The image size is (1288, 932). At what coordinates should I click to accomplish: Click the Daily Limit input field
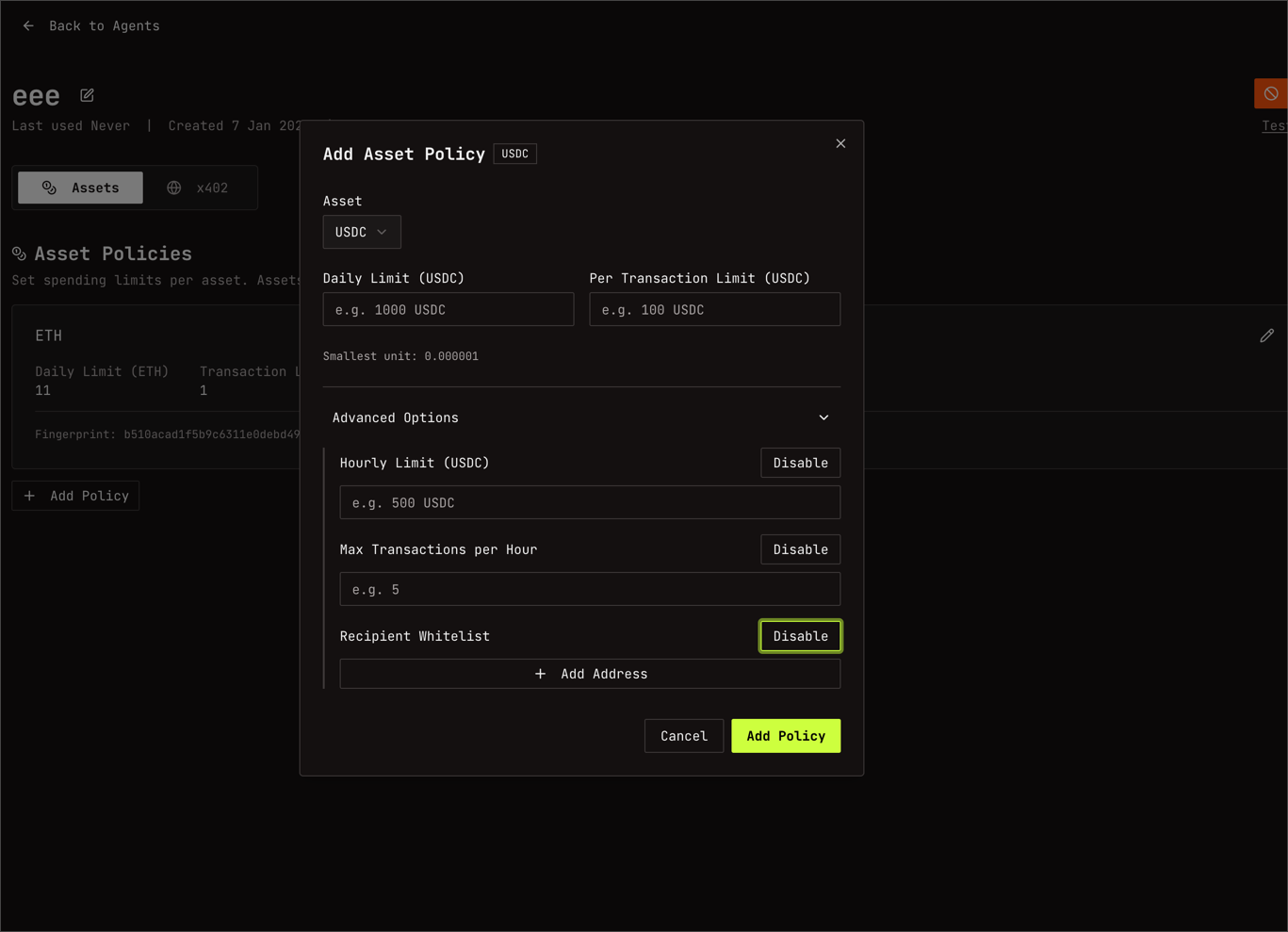(448, 309)
